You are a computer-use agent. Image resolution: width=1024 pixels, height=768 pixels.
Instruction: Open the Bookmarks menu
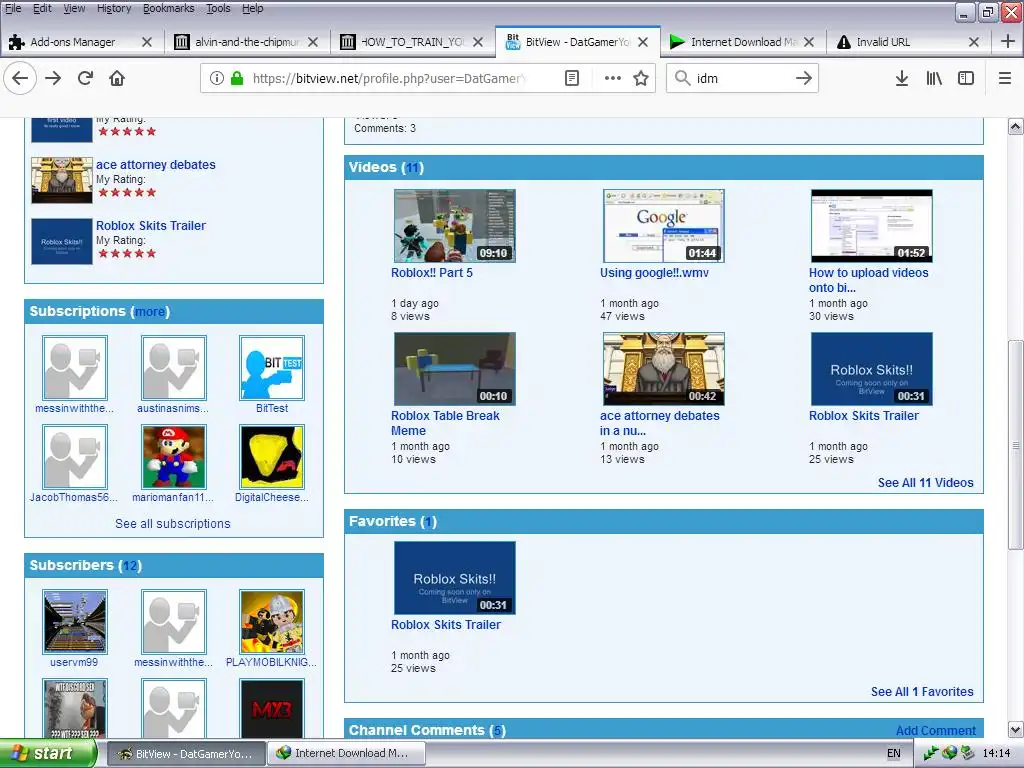coord(168,8)
